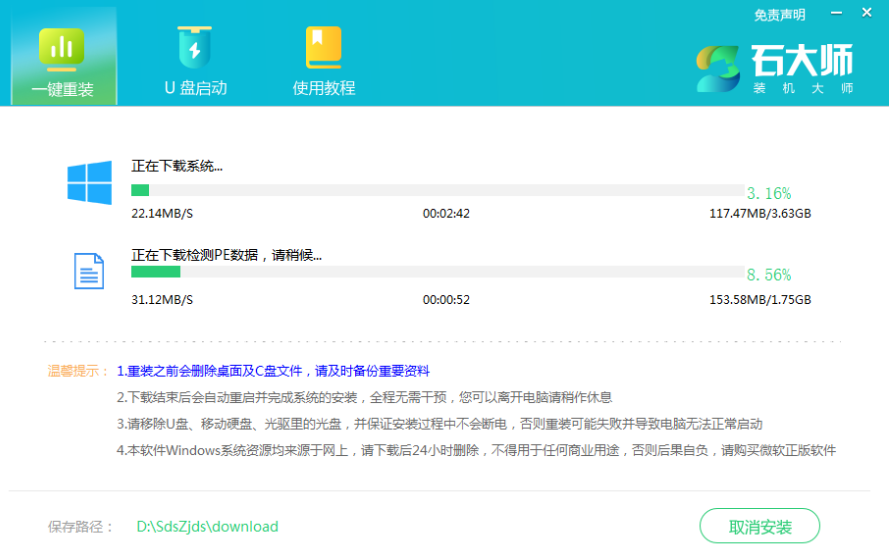Click the save path D:\SdsZjds\download
Image resolution: width=892 pixels, height=558 pixels.
click(207, 526)
